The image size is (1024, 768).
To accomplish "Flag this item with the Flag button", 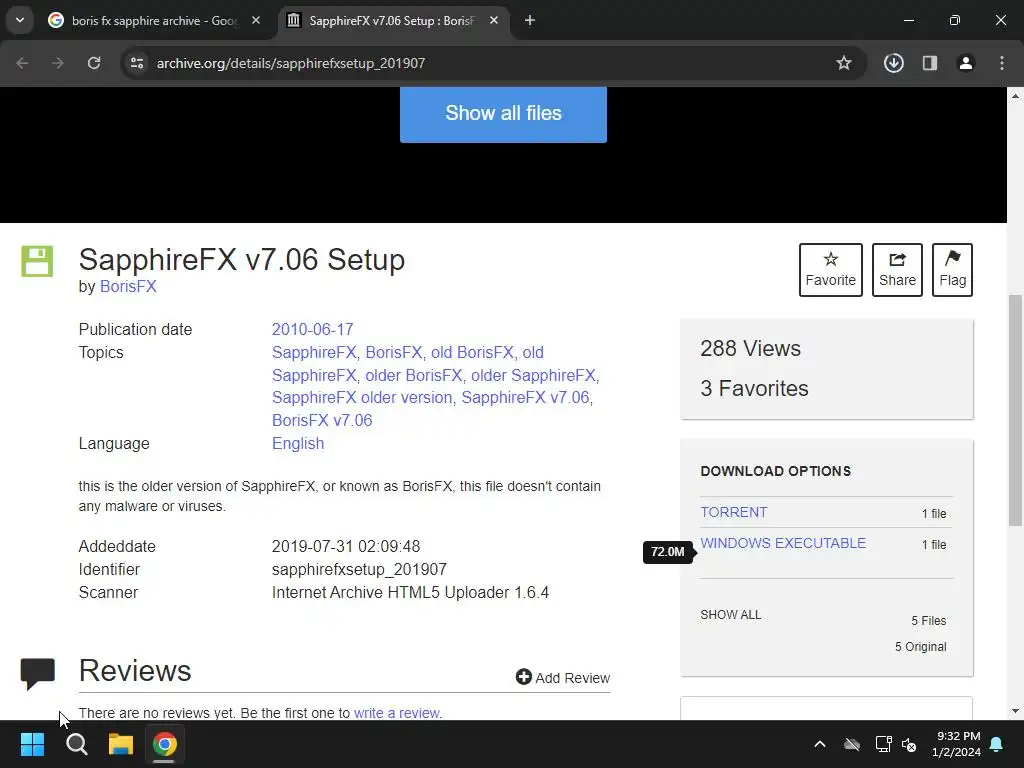I will pyautogui.click(x=952, y=270).
